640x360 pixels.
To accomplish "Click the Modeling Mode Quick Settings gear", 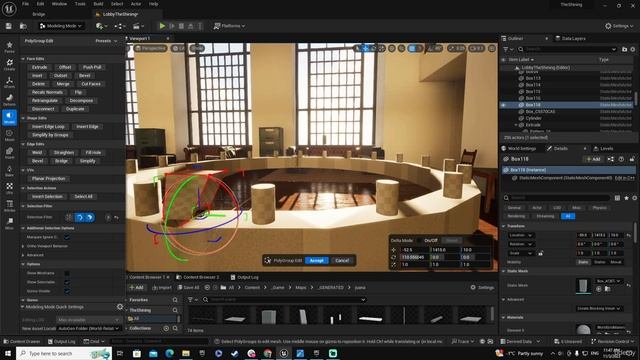I will 120,307.
